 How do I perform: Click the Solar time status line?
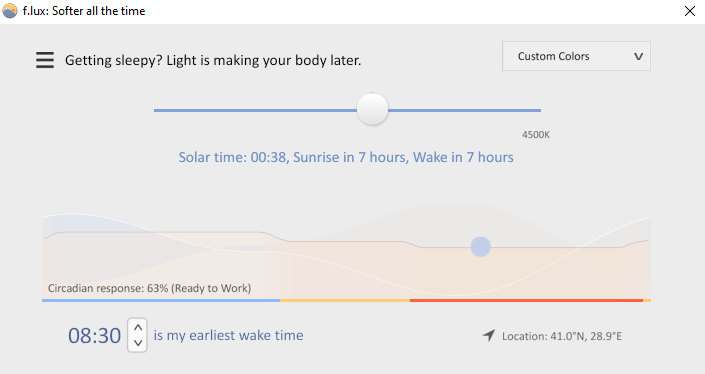[346, 157]
